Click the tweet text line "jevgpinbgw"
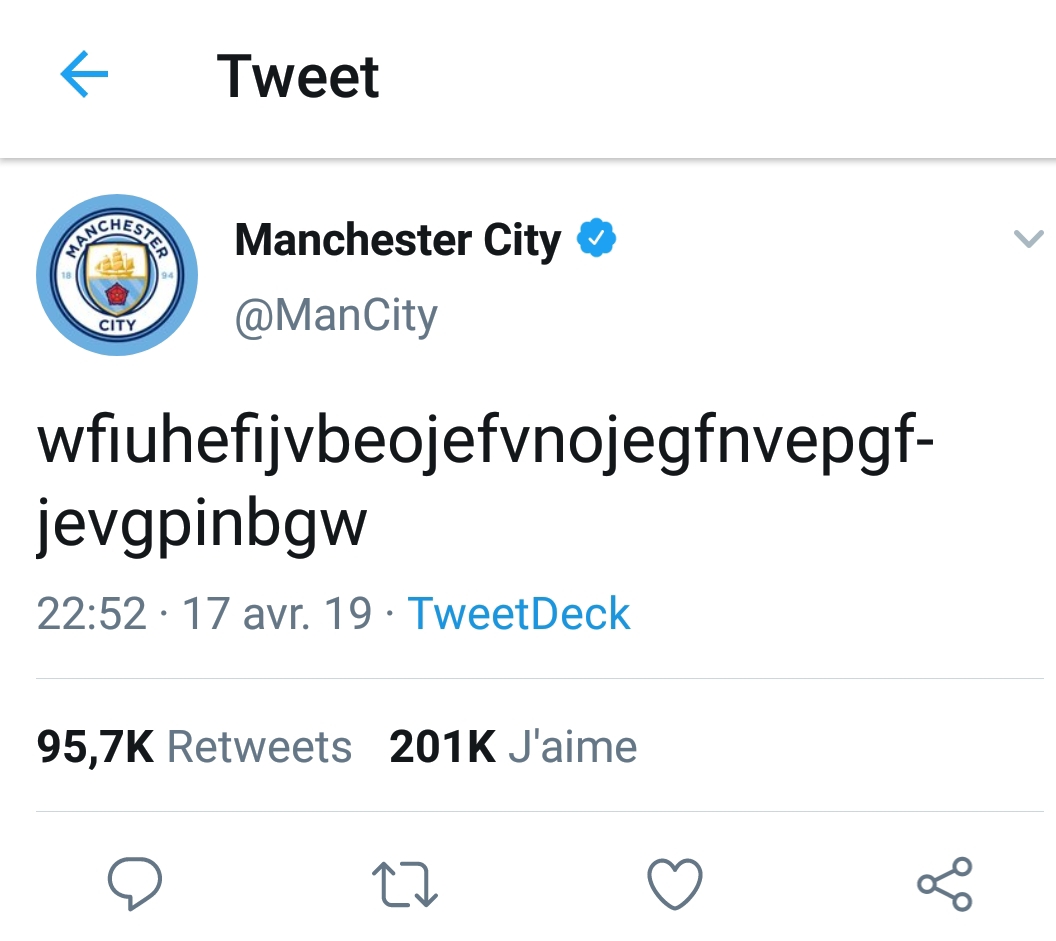This screenshot has height=941, width=1056. [202, 525]
